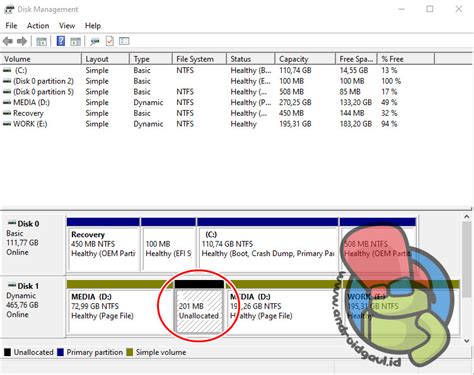Click the drive icon beside (C:) volume
474x375 pixels.
tap(7, 70)
